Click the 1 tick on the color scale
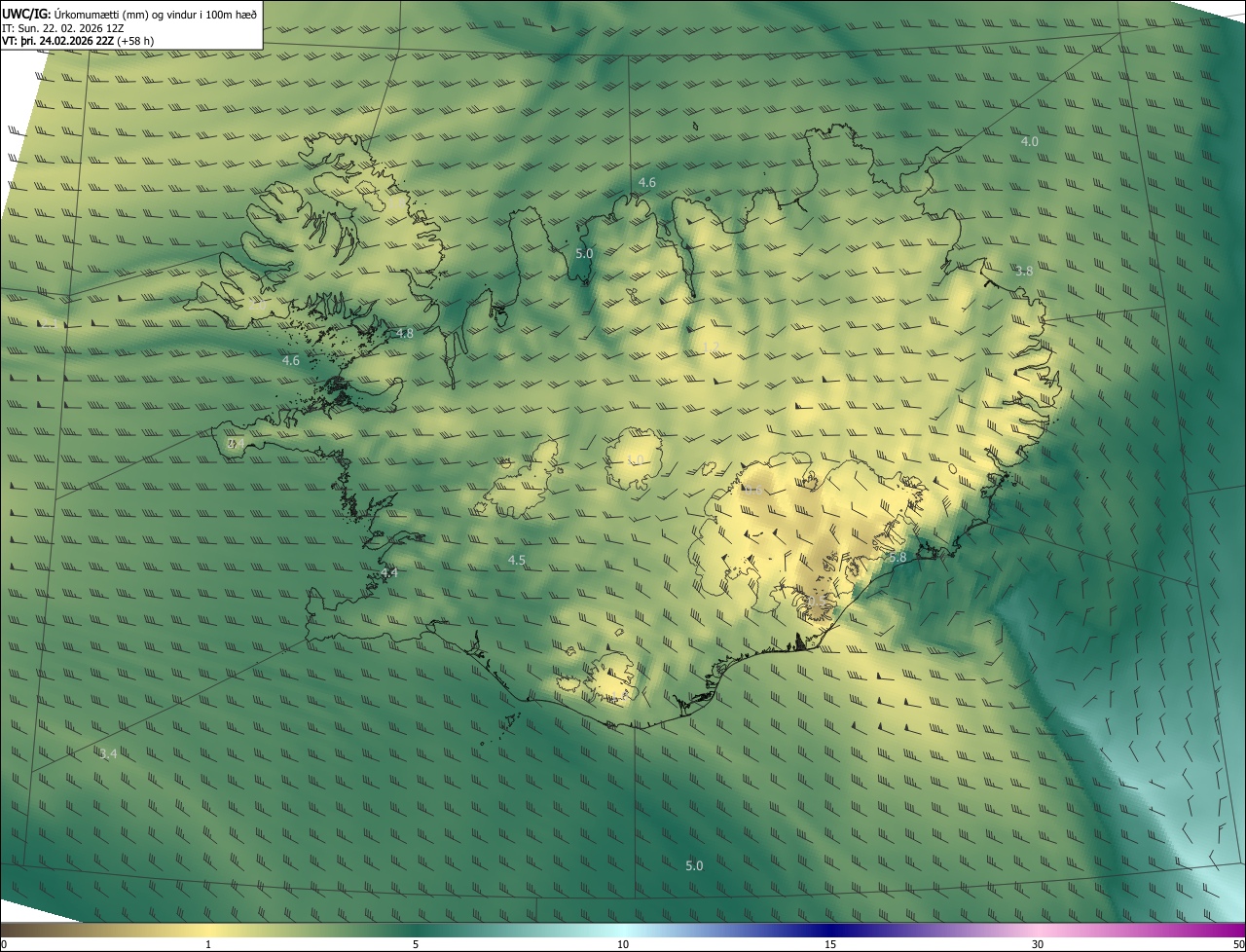Image resolution: width=1246 pixels, height=952 pixels. click(208, 944)
